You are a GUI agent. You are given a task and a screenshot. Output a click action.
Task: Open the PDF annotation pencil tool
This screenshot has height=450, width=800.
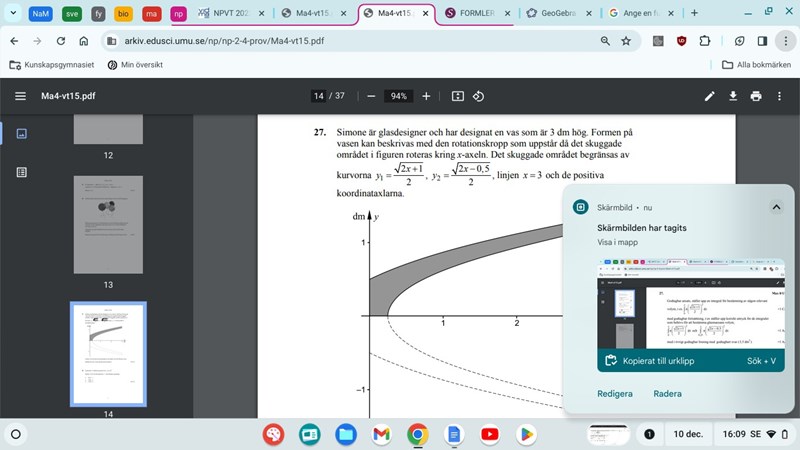click(710, 96)
